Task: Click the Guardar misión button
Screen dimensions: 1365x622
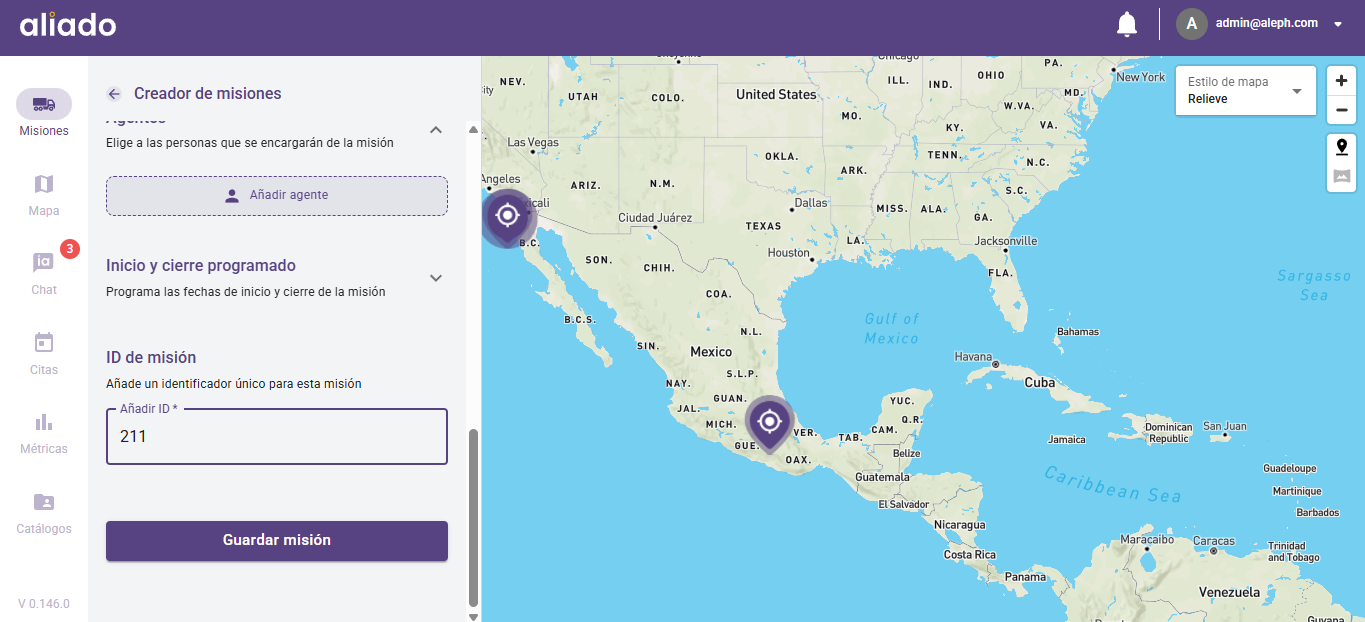Action: pyautogui.click(x=277, y=540)
